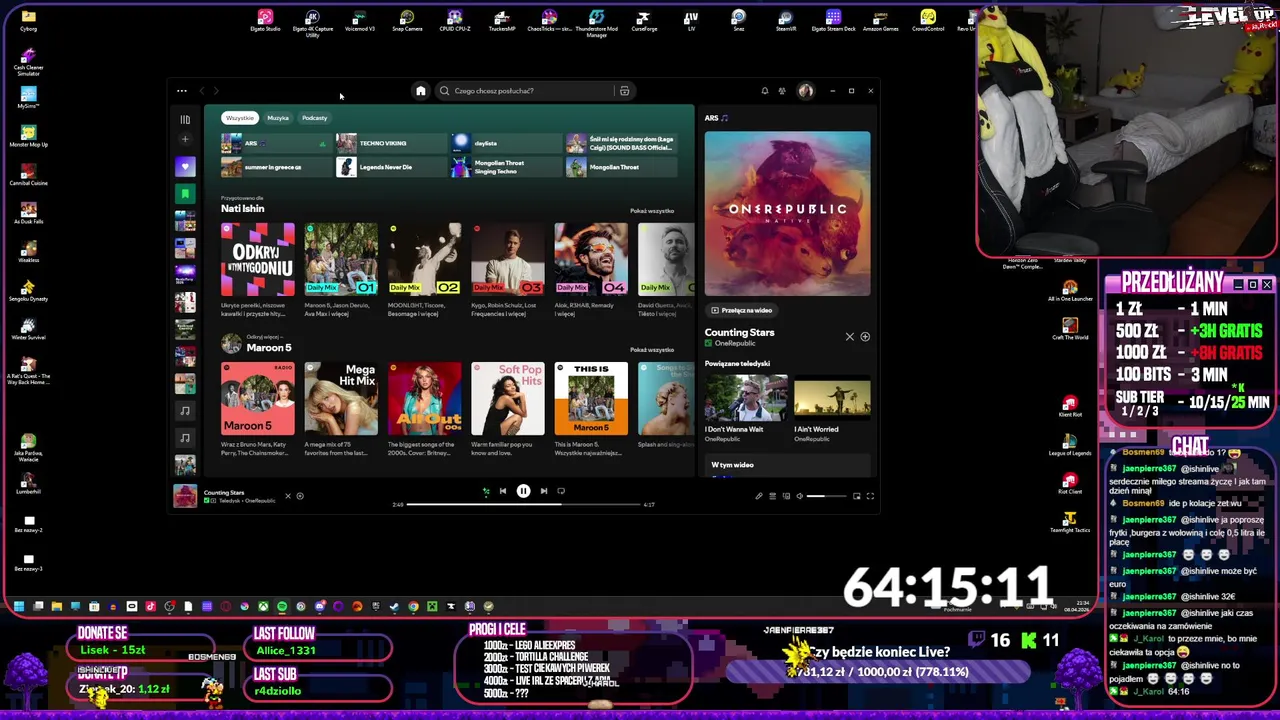Enter full screen player
Viewport: 1280px width, 720px height.
tap(870, 496)
